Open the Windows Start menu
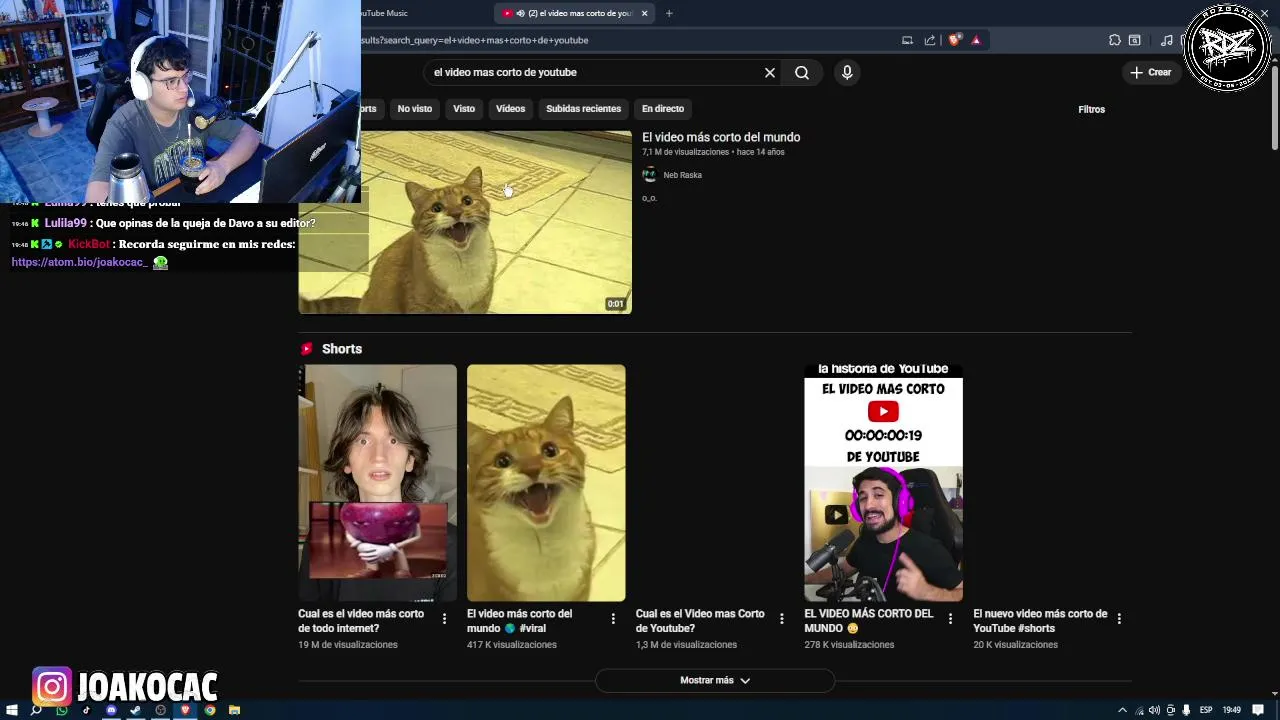The width and height of the screenshot is (1280, 720). coord(12,710)
